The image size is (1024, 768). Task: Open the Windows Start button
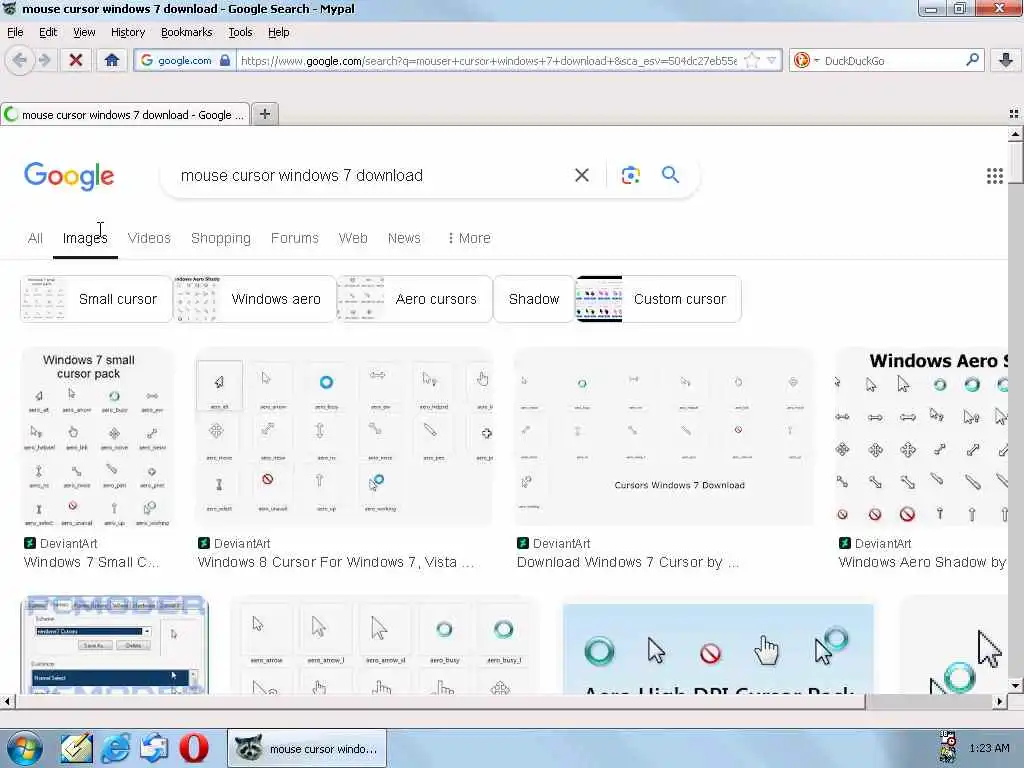click(24, 749)
